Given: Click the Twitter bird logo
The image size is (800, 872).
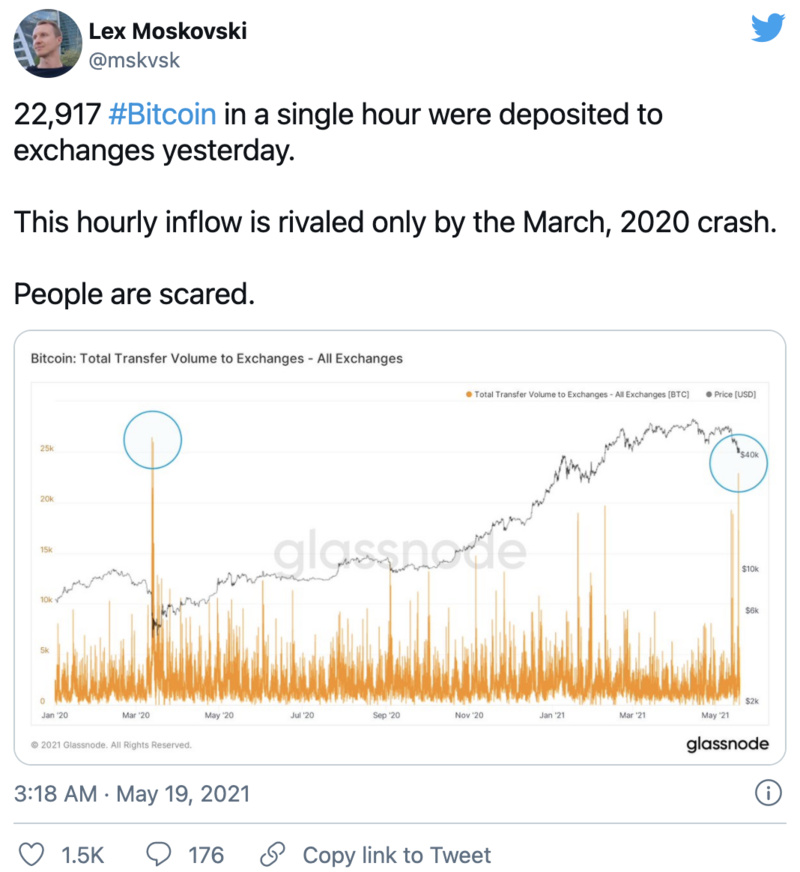Looking at the screenshot, I should (767, 29).
